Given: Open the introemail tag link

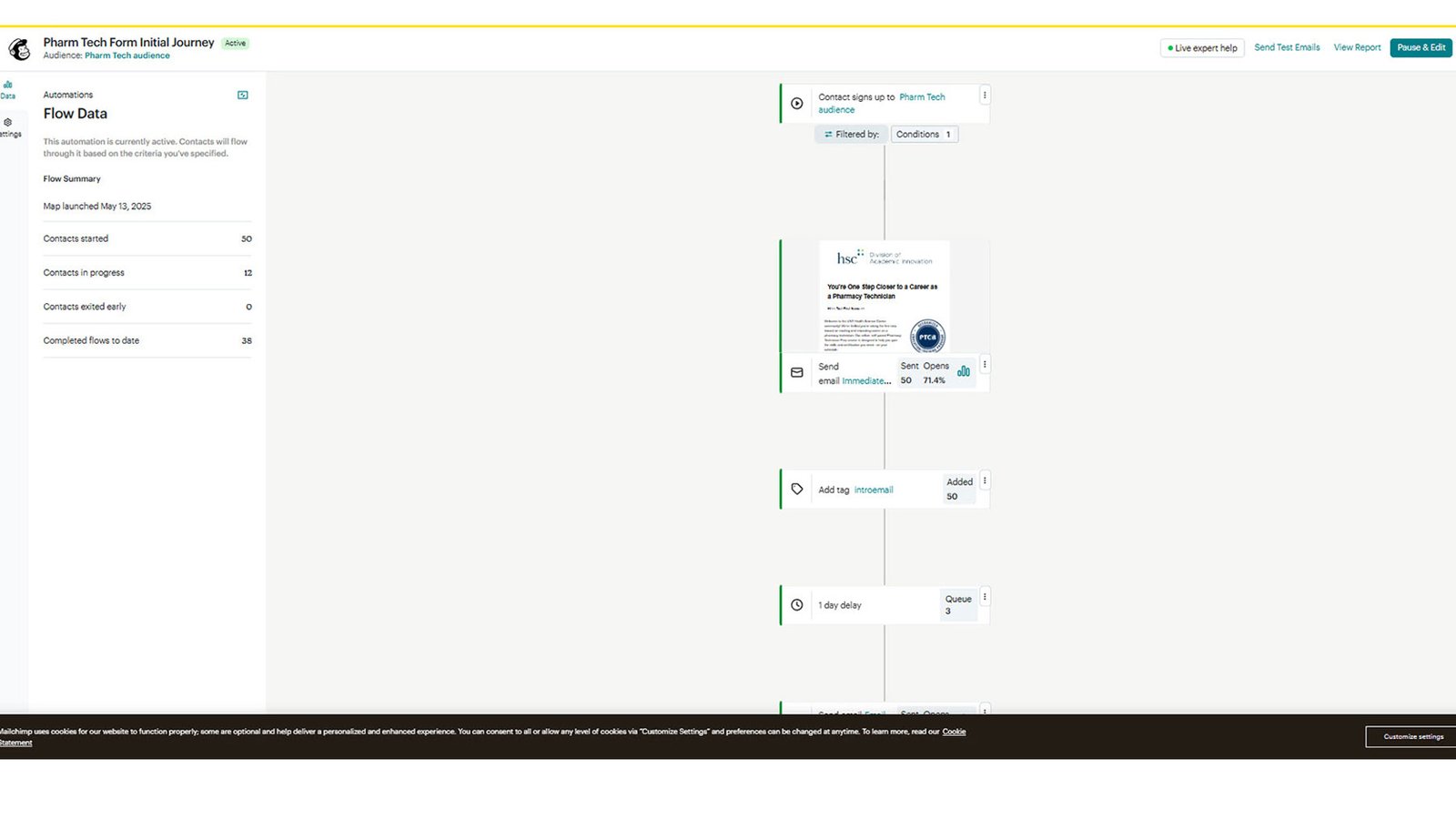Looking at the screenshot, I should tap(874, 490).
